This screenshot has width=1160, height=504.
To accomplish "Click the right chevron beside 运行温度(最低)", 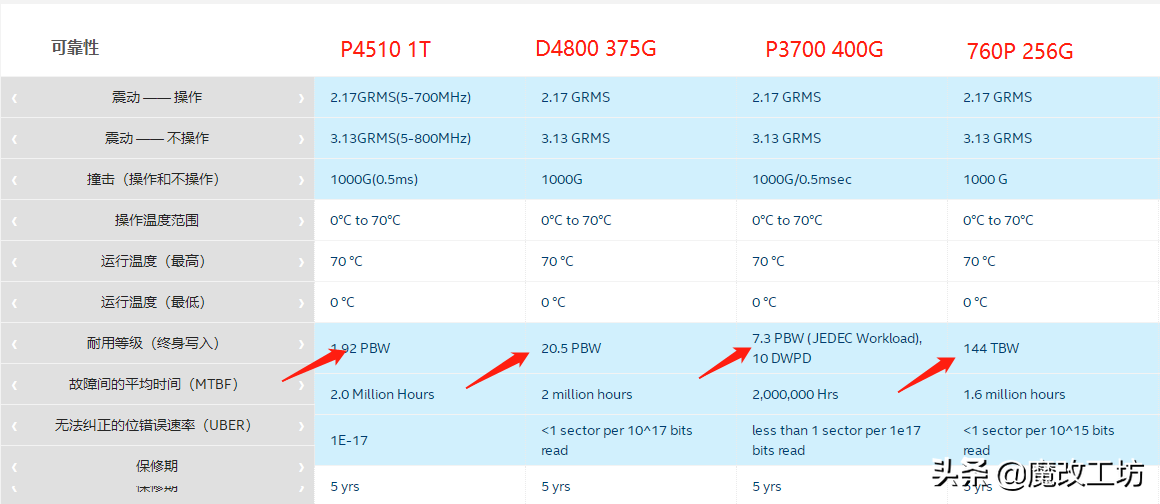I will (x=301, y=303).
